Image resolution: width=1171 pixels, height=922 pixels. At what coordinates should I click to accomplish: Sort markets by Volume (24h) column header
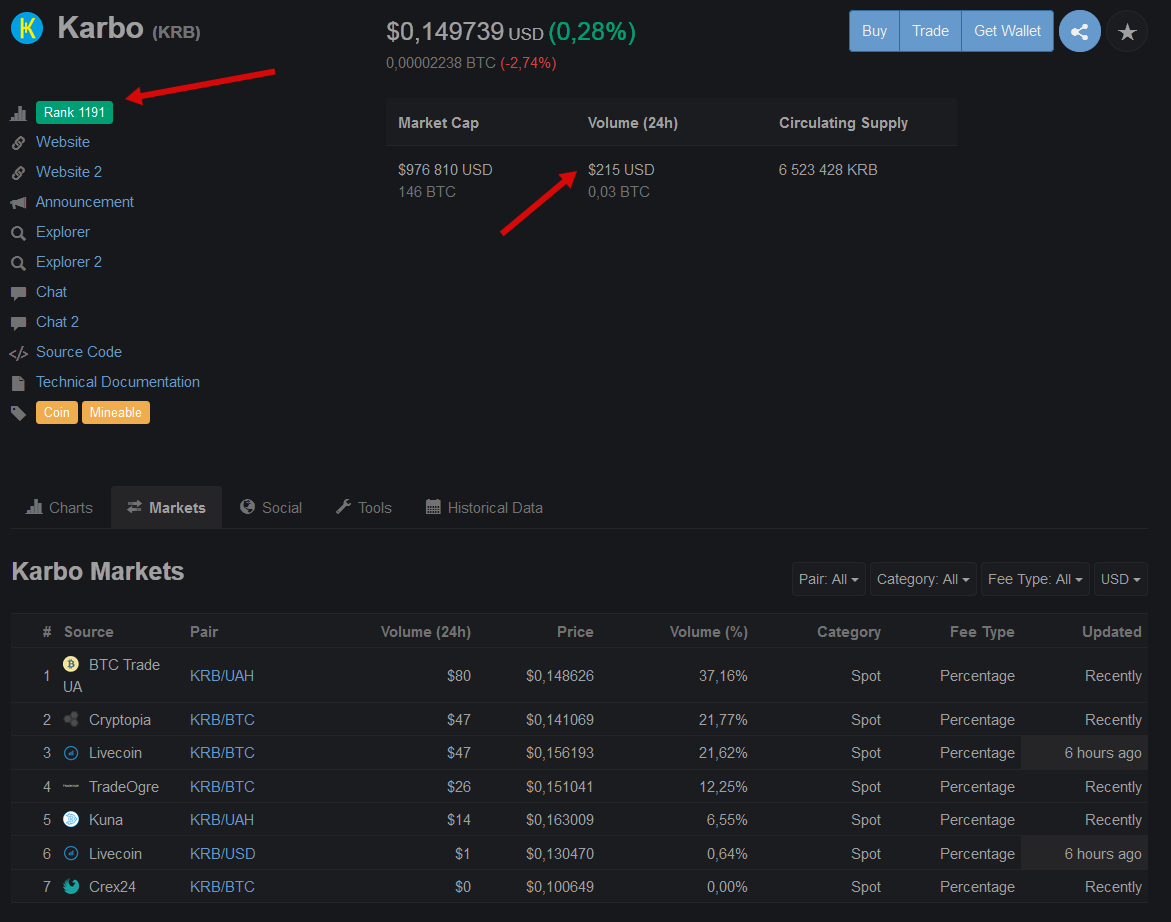pyautogui.click(x=426, y=632)
